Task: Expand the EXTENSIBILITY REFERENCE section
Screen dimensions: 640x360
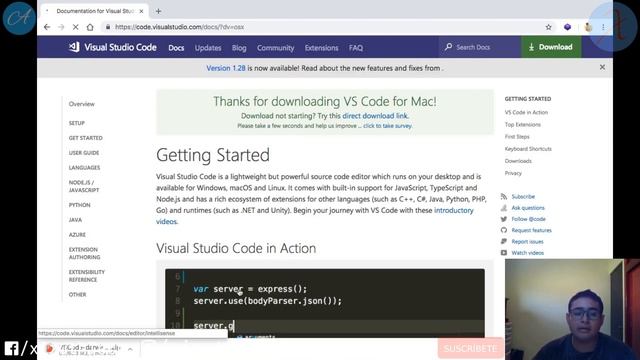Action: tap(87, 276)
